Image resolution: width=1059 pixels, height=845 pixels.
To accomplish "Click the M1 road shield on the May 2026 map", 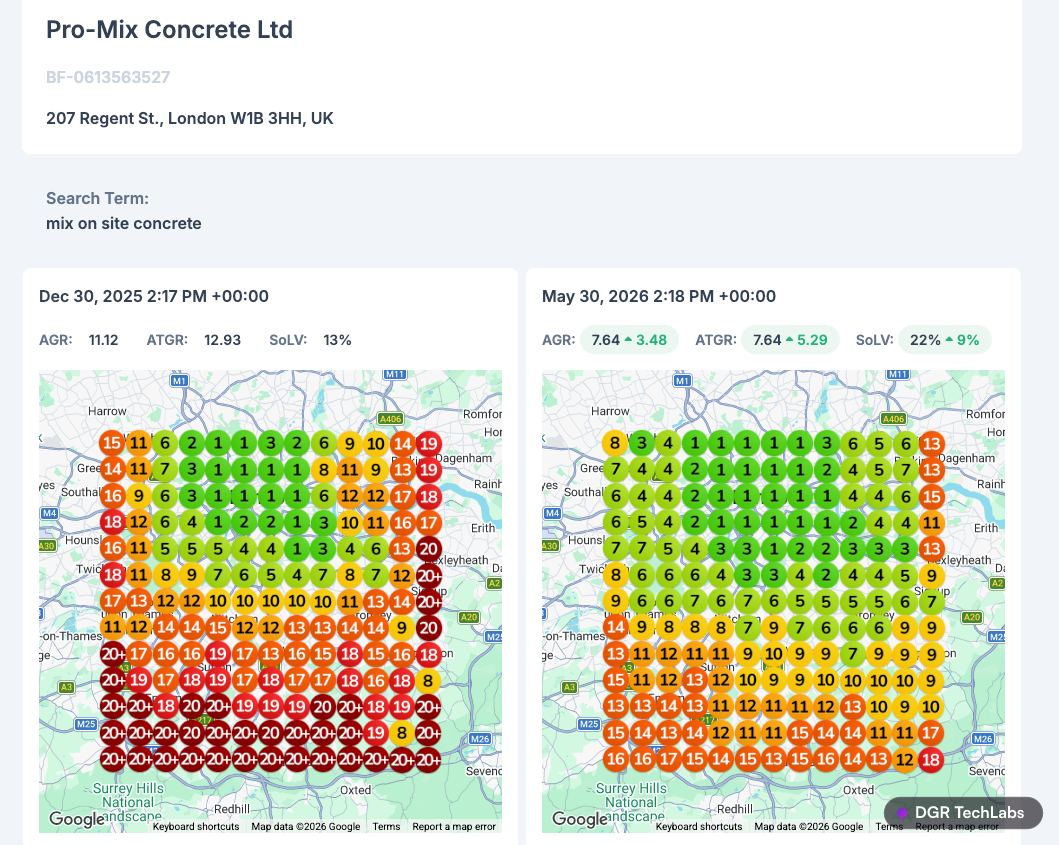I will [682, 380].
